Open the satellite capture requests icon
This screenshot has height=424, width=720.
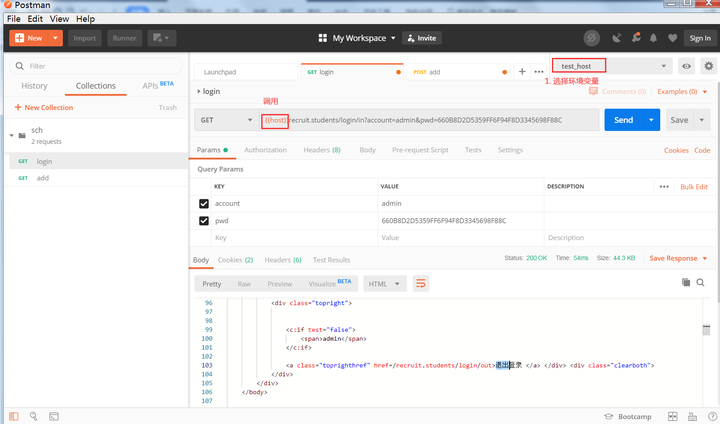(617, 38)
